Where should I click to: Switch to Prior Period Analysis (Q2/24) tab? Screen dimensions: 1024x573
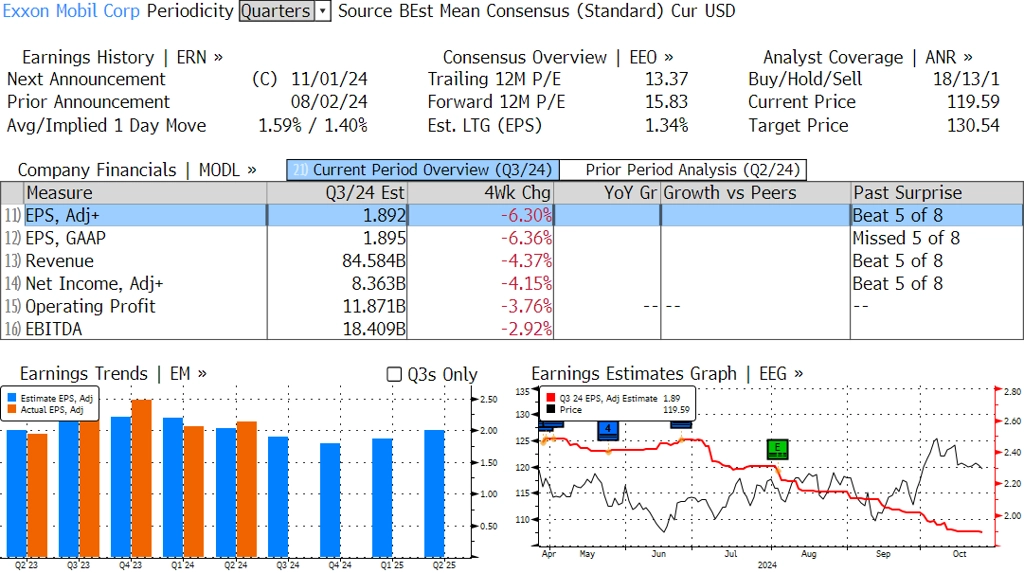tap(684, 170)
